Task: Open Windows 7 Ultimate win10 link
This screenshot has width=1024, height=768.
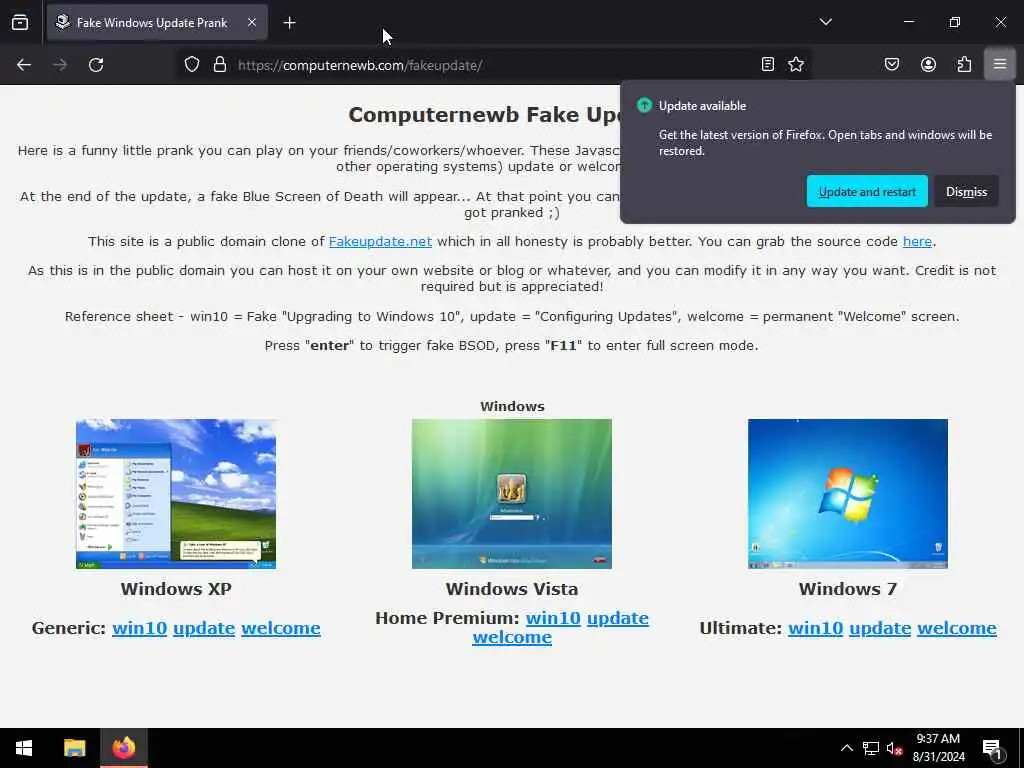Action: (x=816, y=628)
